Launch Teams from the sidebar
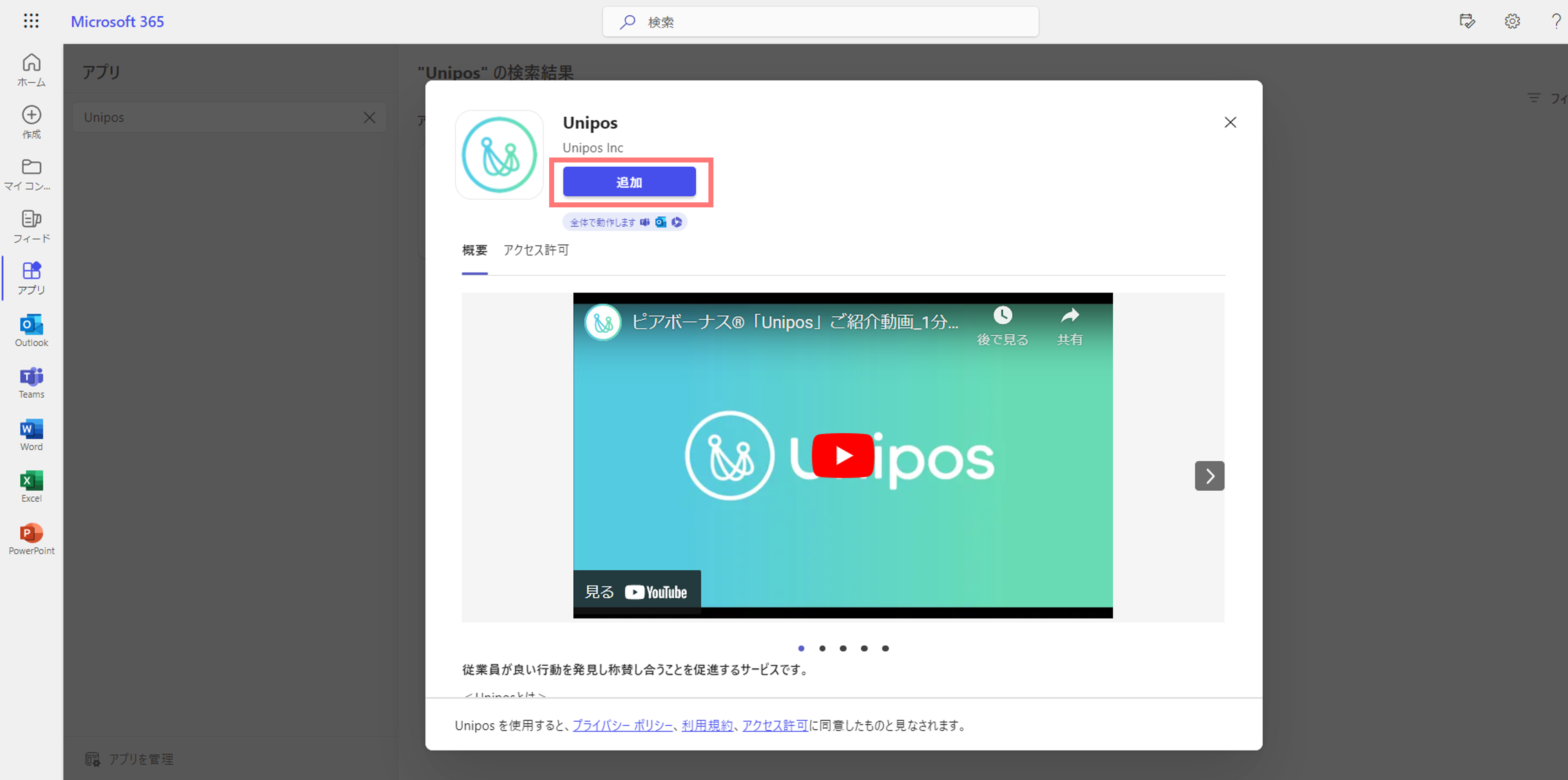This screenshot has width=1568, height=780. coord(31,383)
